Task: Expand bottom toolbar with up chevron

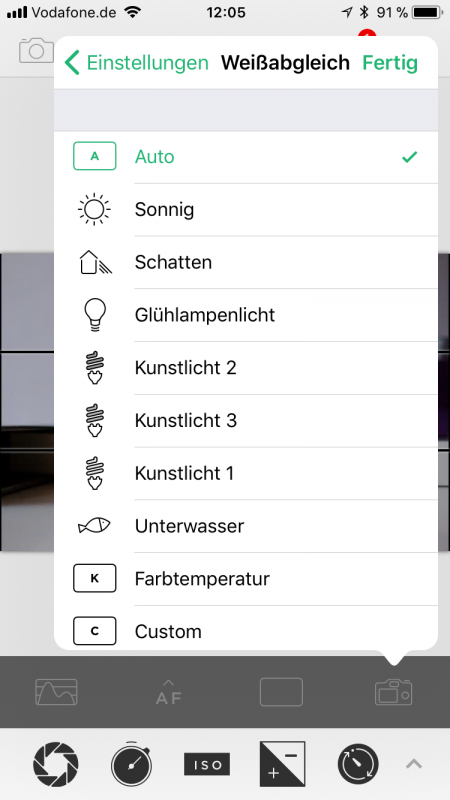Action: [414, 764]
